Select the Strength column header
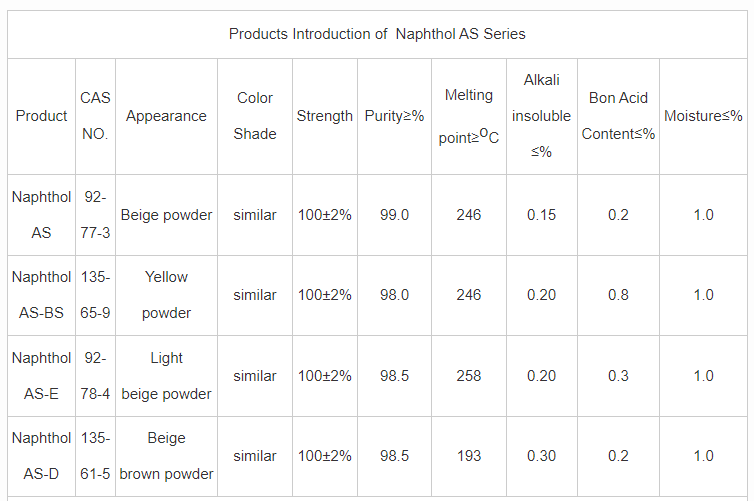754x501 pixels. 324,116
